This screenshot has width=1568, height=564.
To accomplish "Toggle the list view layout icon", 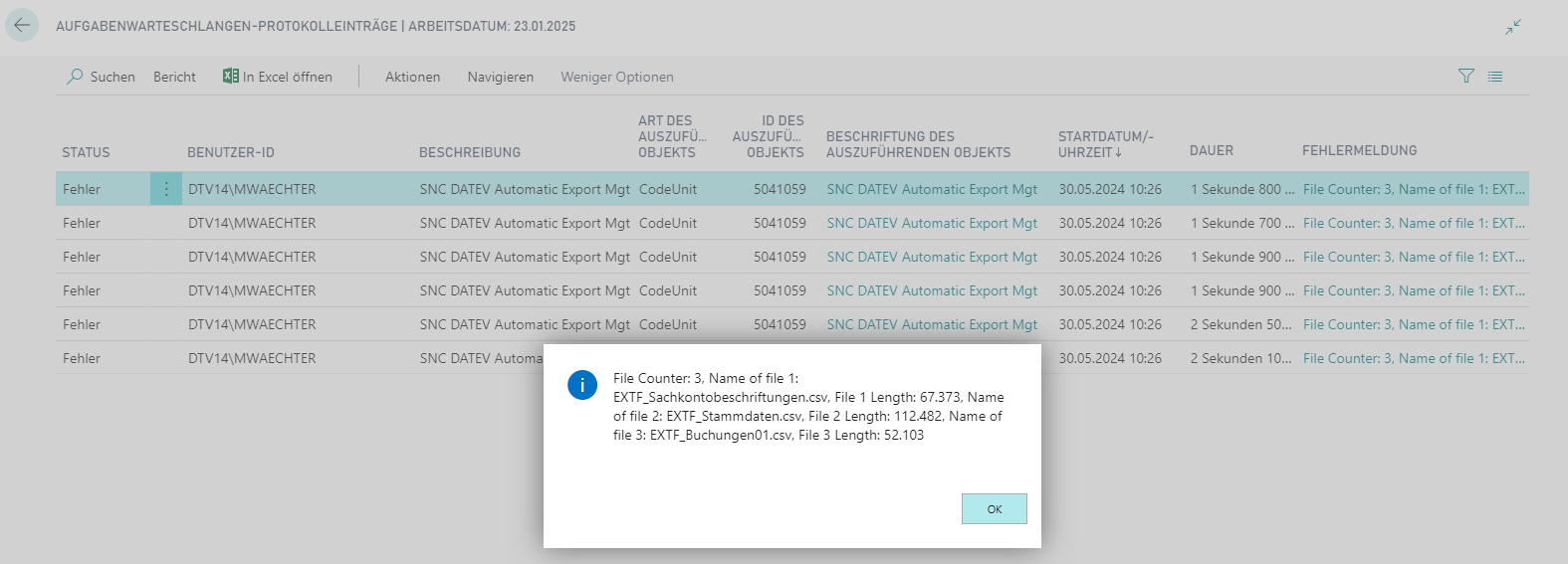I will pos(1495,77).
